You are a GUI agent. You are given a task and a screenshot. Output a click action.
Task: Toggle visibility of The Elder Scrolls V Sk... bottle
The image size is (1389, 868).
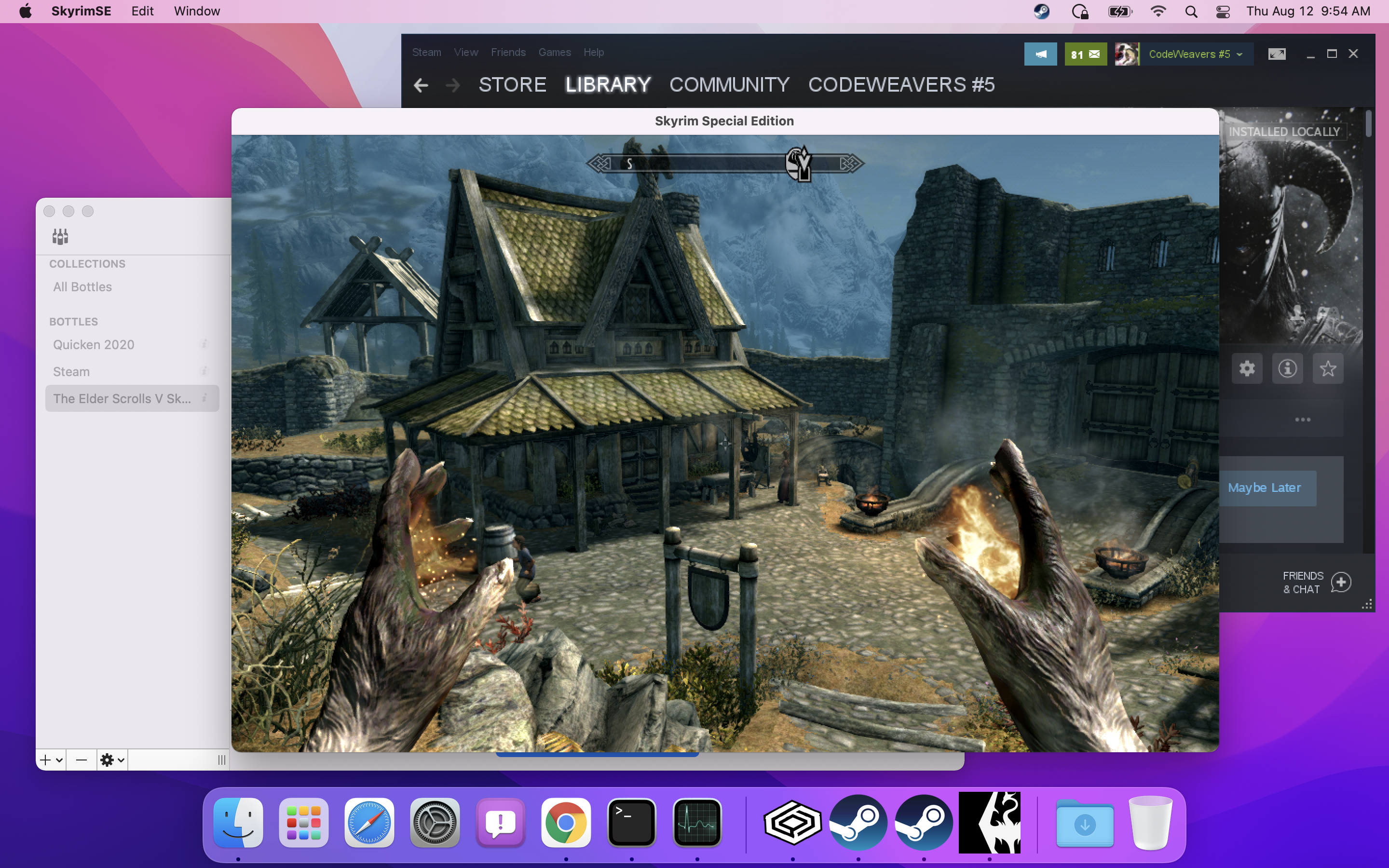(x=205, y=398)
